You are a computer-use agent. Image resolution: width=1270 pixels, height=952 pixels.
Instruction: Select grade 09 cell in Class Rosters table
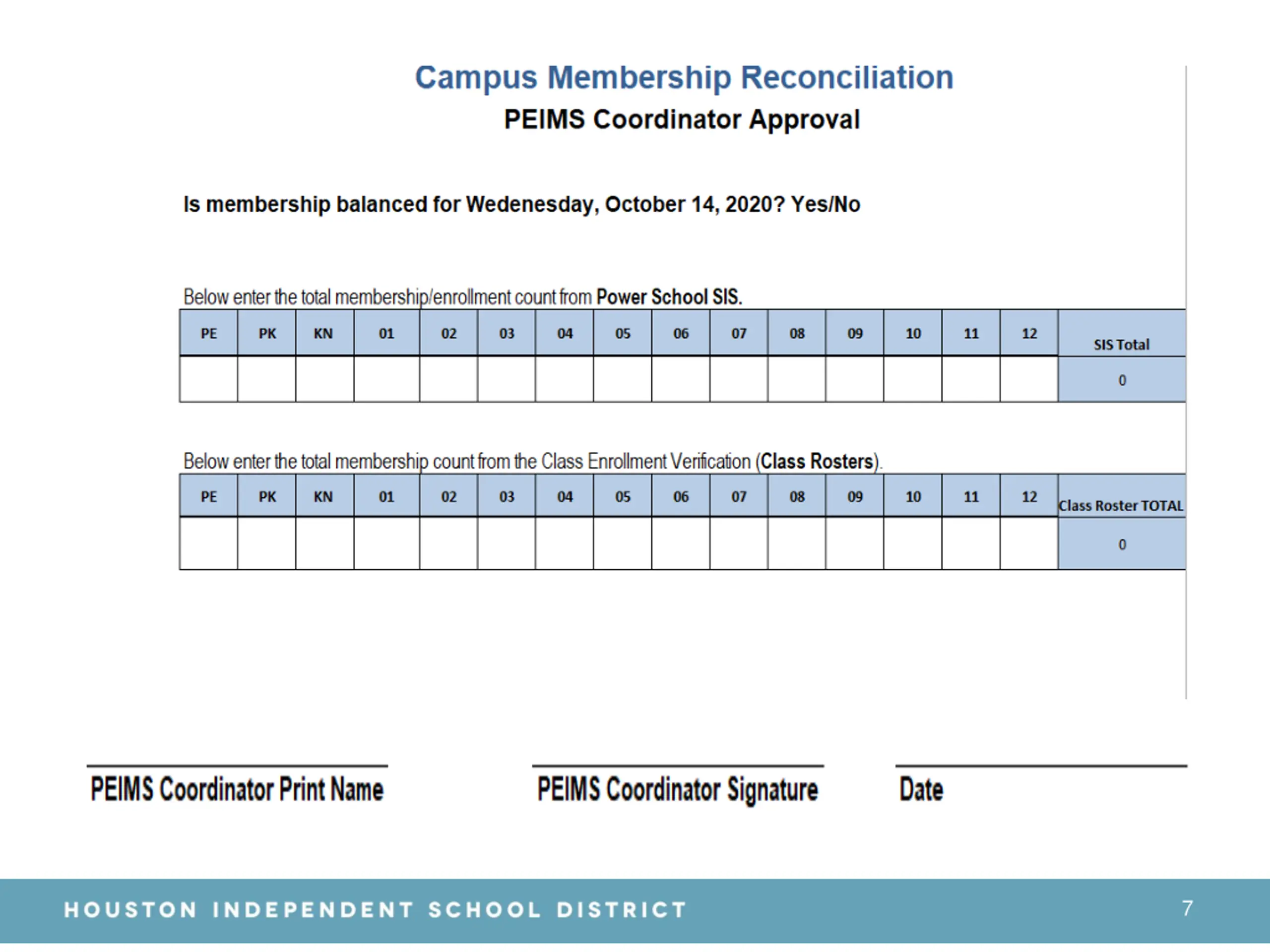coord(854,543)
